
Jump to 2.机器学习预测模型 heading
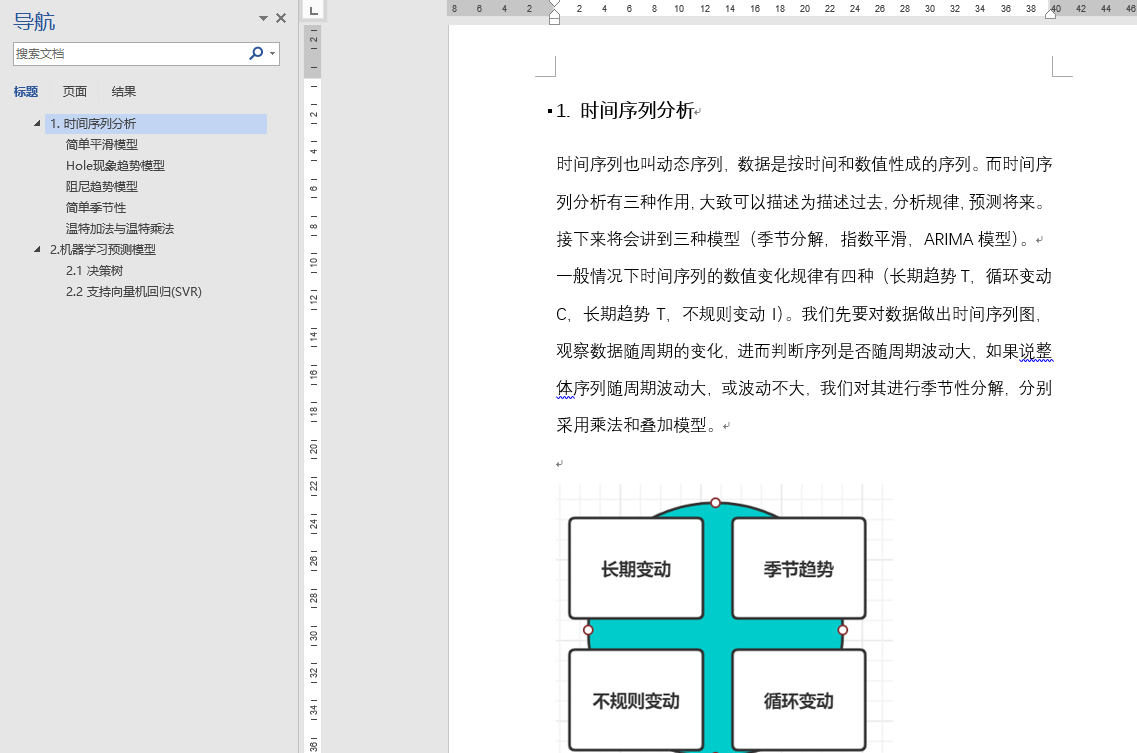pos(102,250)
